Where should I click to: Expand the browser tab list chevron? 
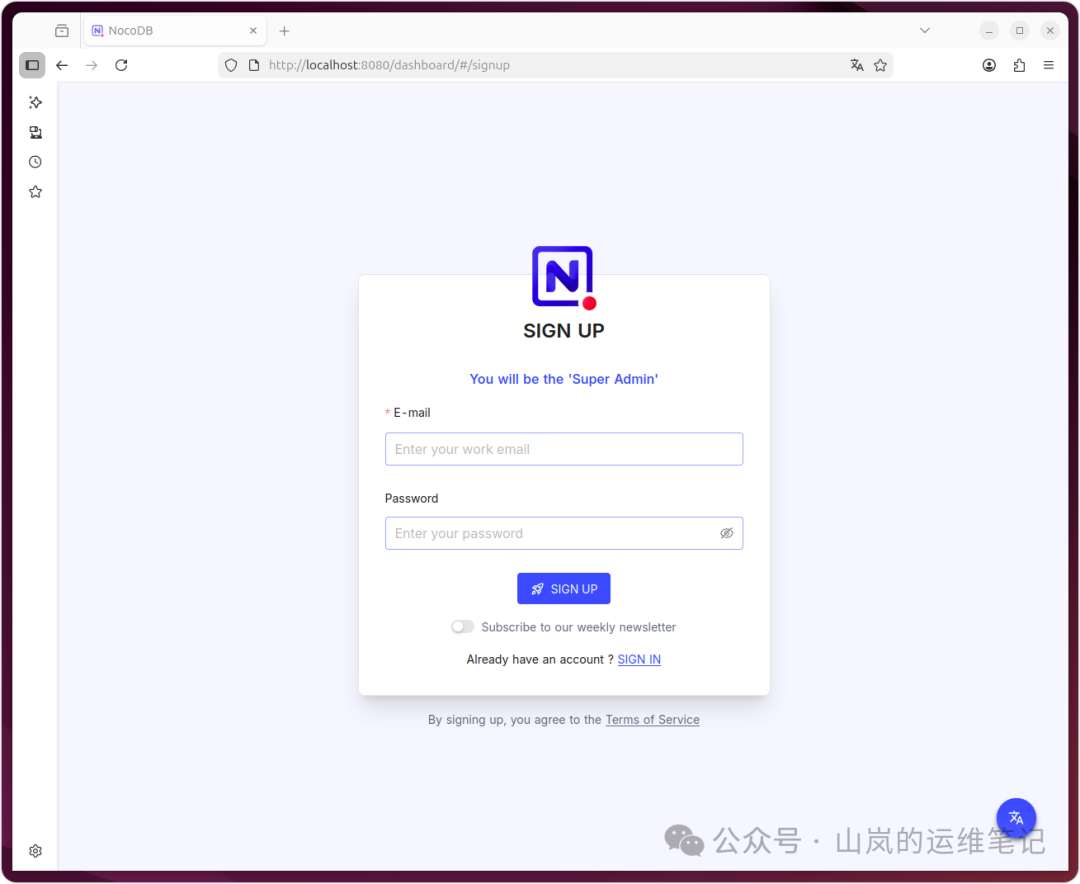pos(924,30)
